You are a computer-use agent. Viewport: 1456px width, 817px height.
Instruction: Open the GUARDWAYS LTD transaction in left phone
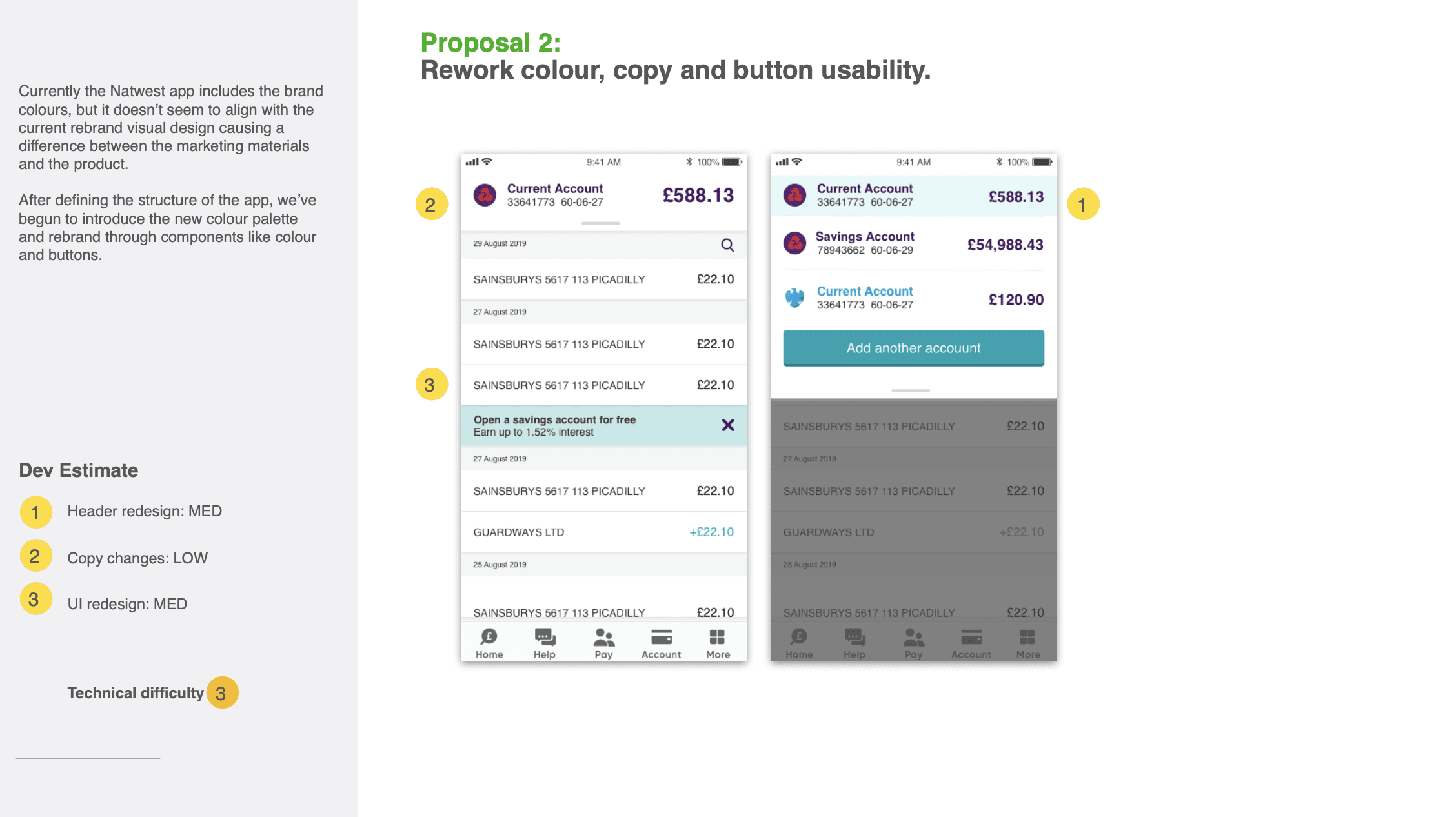[x=604, y=532]
